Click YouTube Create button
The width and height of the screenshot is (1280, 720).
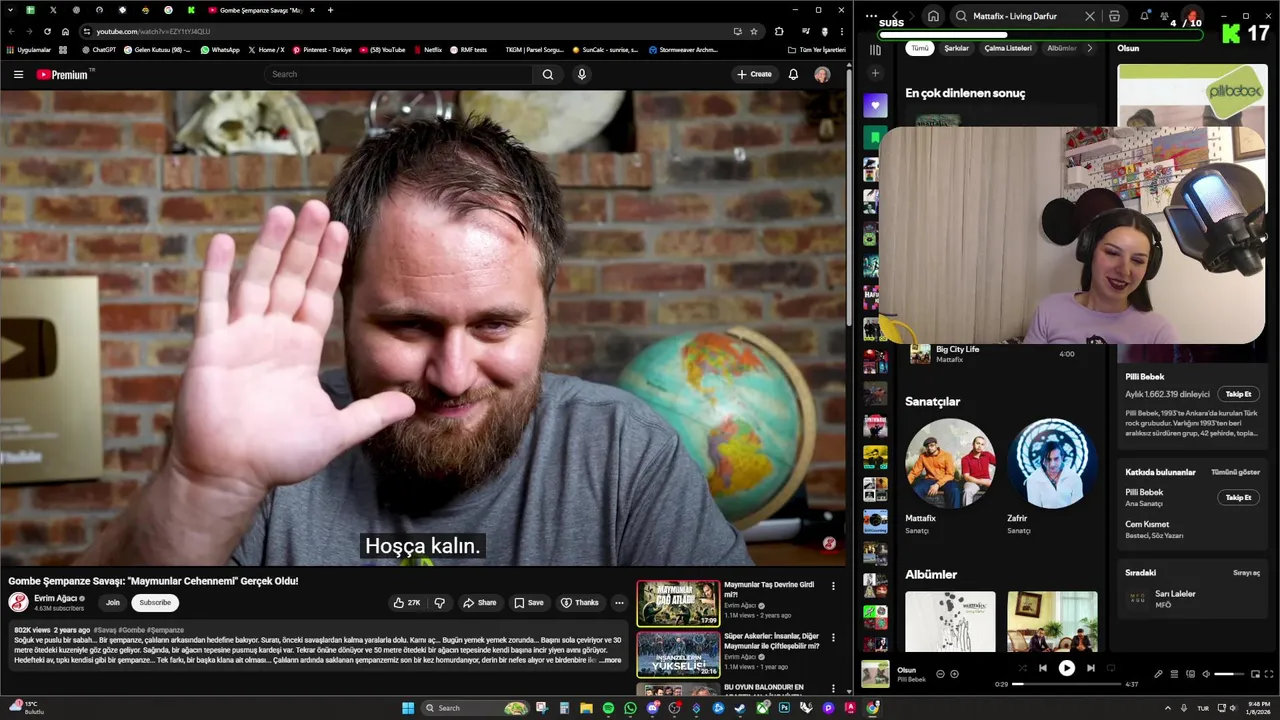(x=754, y=74)
